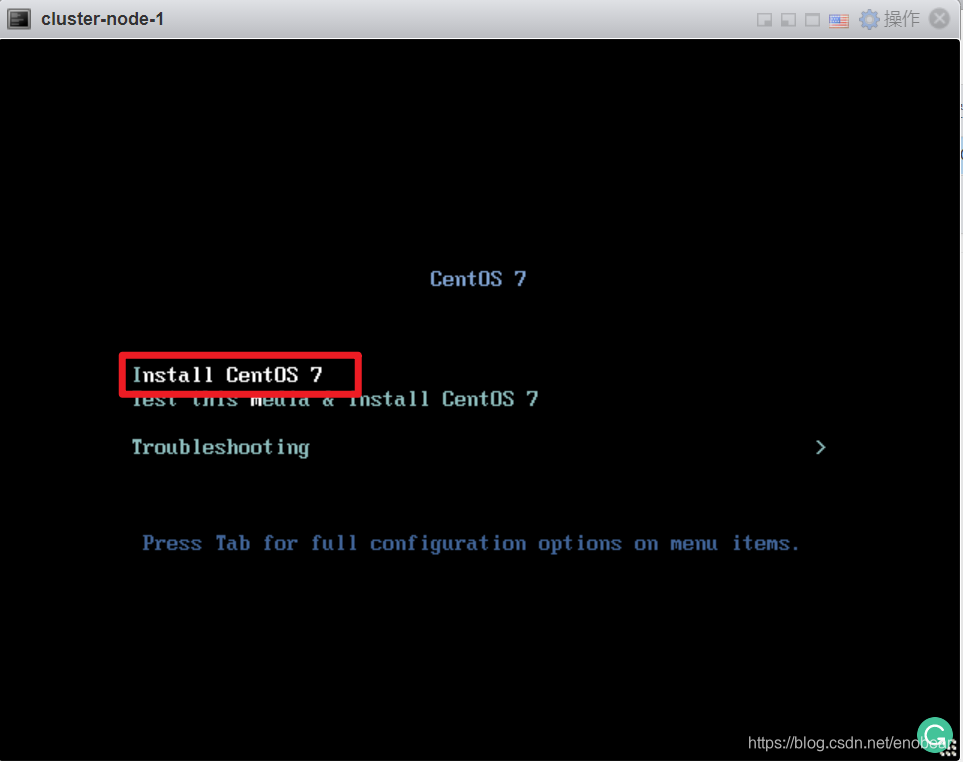Click the 'Press Tab for full configuration' hint
963x762 pixels.
coord(470,543)
